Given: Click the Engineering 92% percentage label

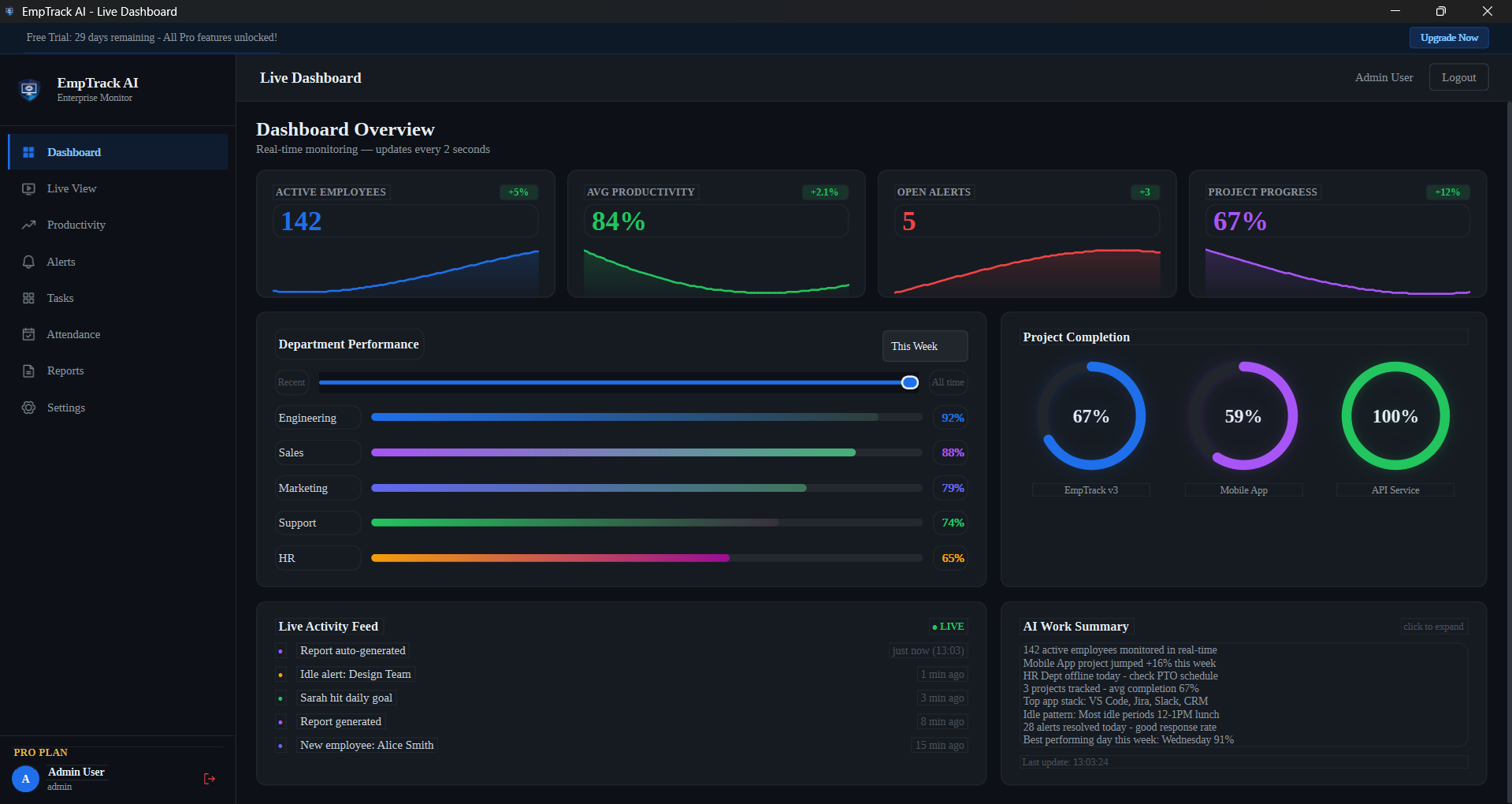Looking at the screenshot, I should tap(953, 418).
